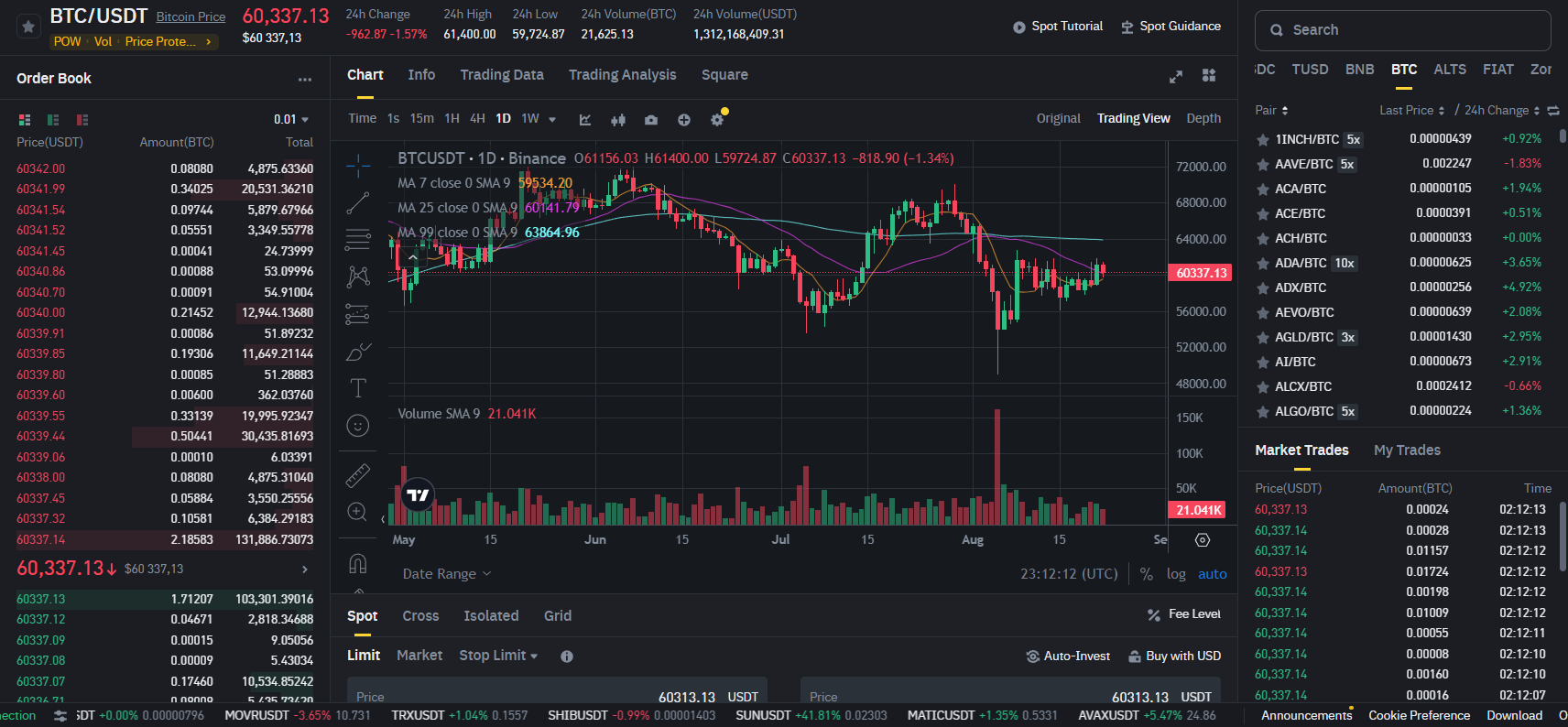Open Spot Tutorial

click(1058, 27)
